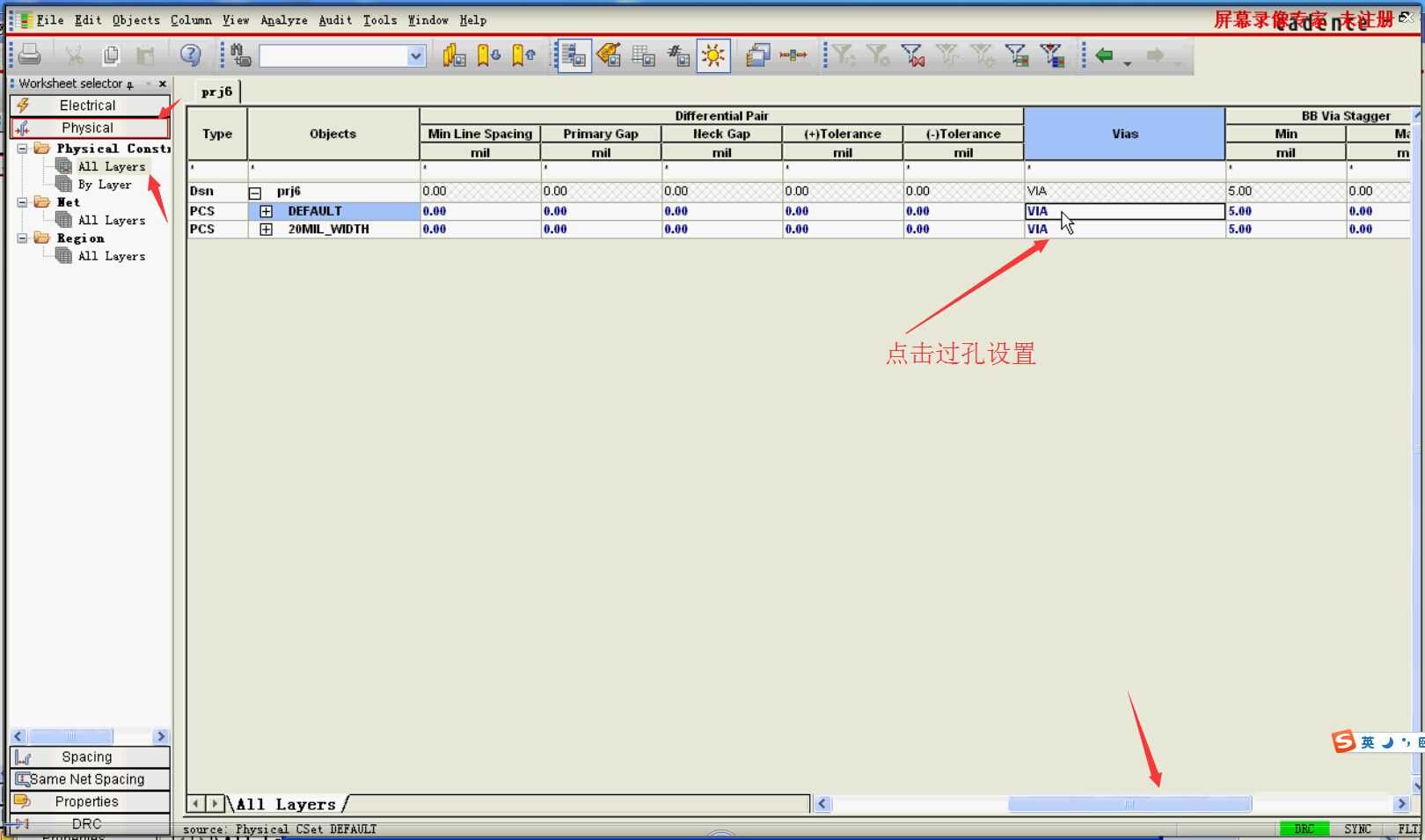The image size is (1425, 840).
Task: Open the Spacing worksheet section
Action: [88, 757]
